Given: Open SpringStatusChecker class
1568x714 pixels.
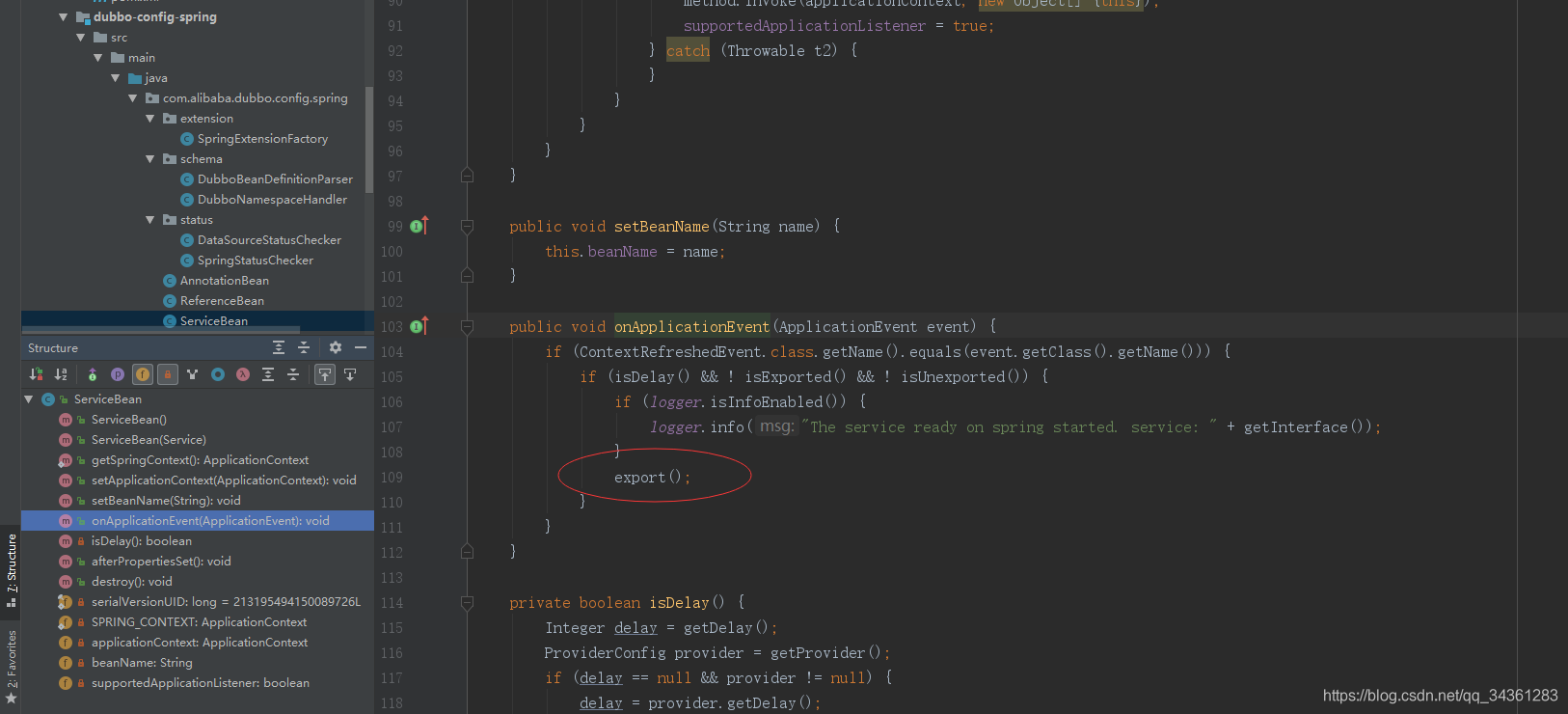Looking at the screenshot, I should (x=256, y=261).
